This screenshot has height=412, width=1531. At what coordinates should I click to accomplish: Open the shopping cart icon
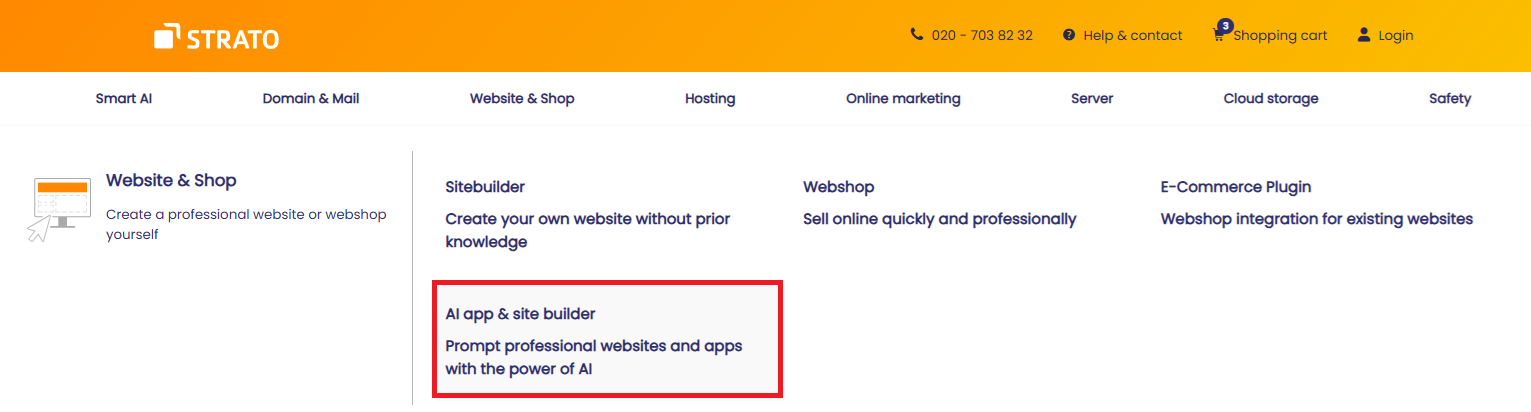pos(1219,36)
